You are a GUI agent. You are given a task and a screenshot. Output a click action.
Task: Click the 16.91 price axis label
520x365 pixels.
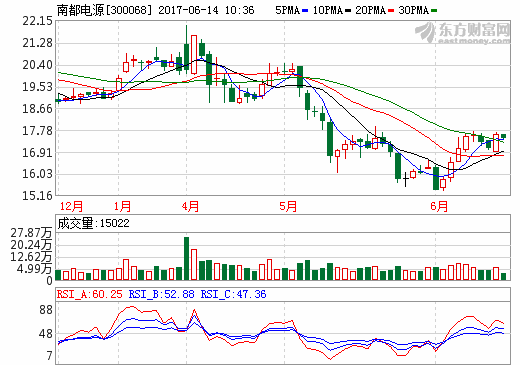pos(38,153)
